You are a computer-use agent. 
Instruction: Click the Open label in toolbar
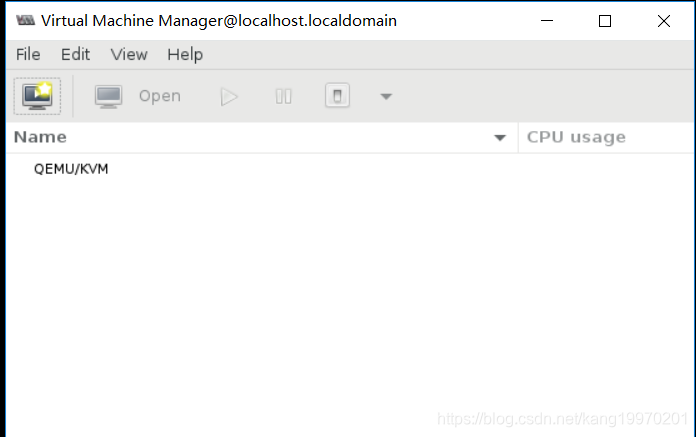(x=160, y=96)
